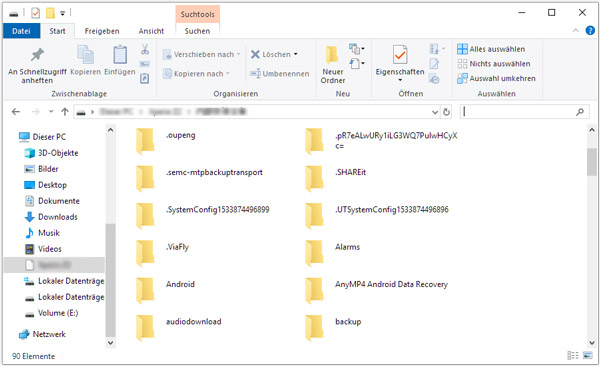The height and width of the screenshot is (366, 600).
Task: Open the easy access dropdown in Neu
Action: coord(357,64)
